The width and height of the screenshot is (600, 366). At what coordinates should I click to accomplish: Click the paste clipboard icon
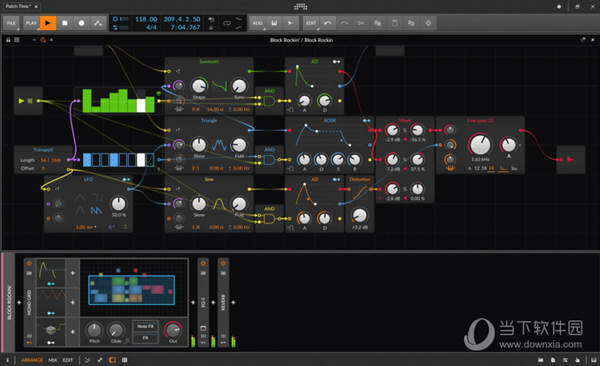coord(395,23)
